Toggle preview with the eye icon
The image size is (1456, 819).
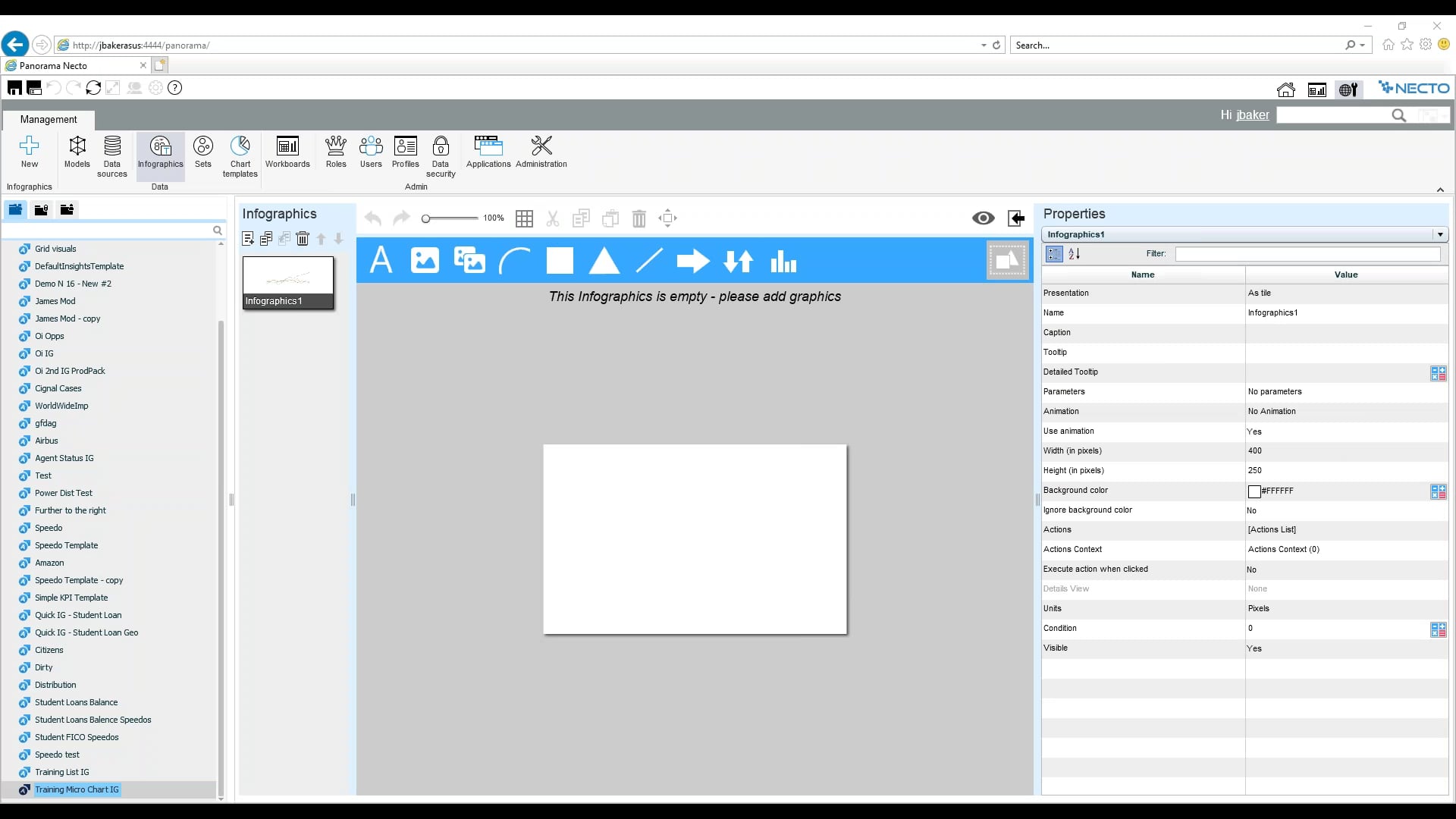(x=983, y=218)
